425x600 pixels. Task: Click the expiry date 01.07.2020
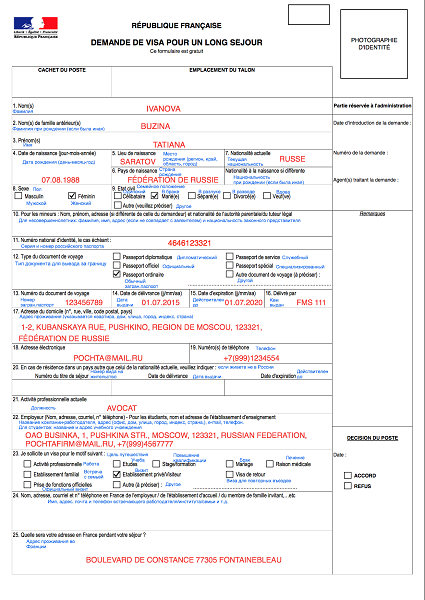244,302
